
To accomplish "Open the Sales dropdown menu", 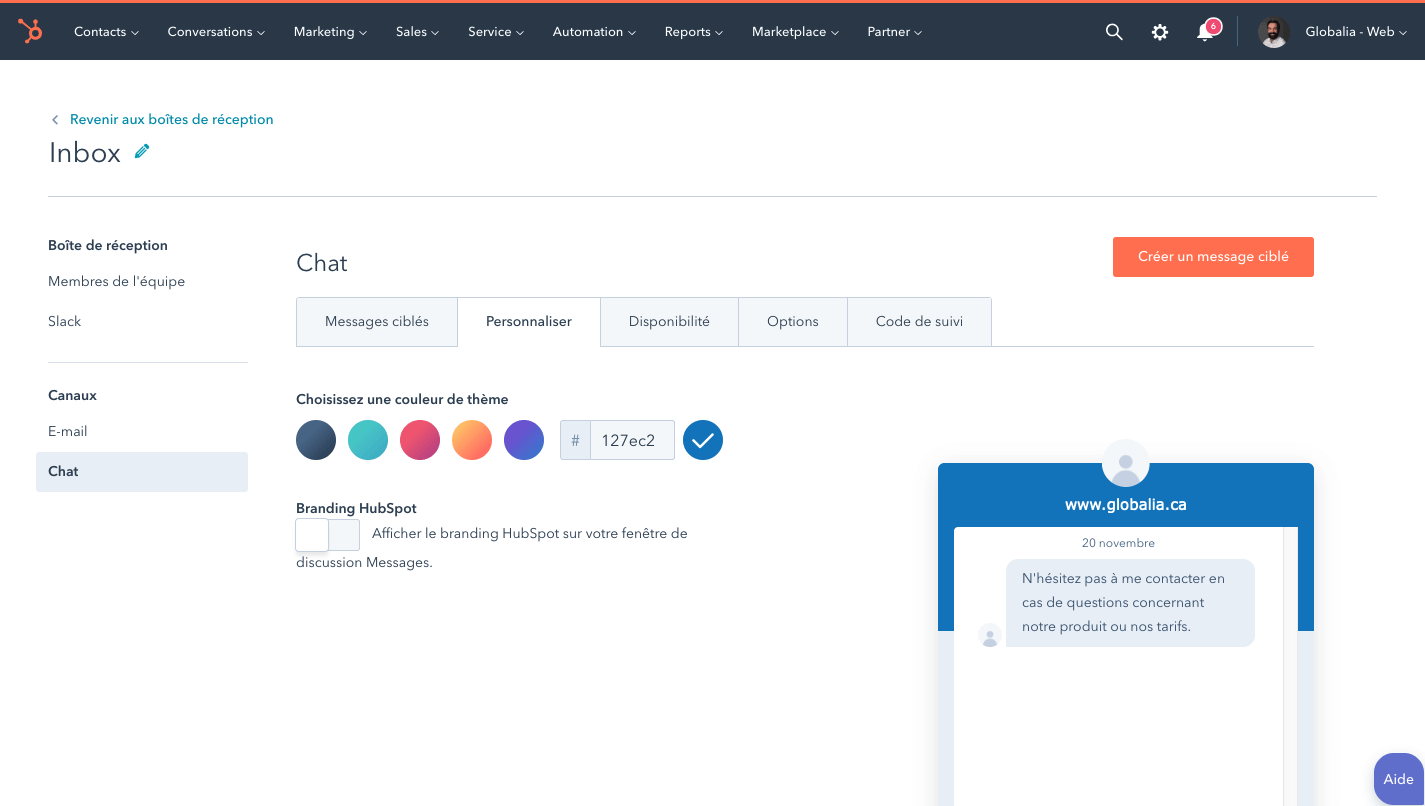I will coord(417,32).
